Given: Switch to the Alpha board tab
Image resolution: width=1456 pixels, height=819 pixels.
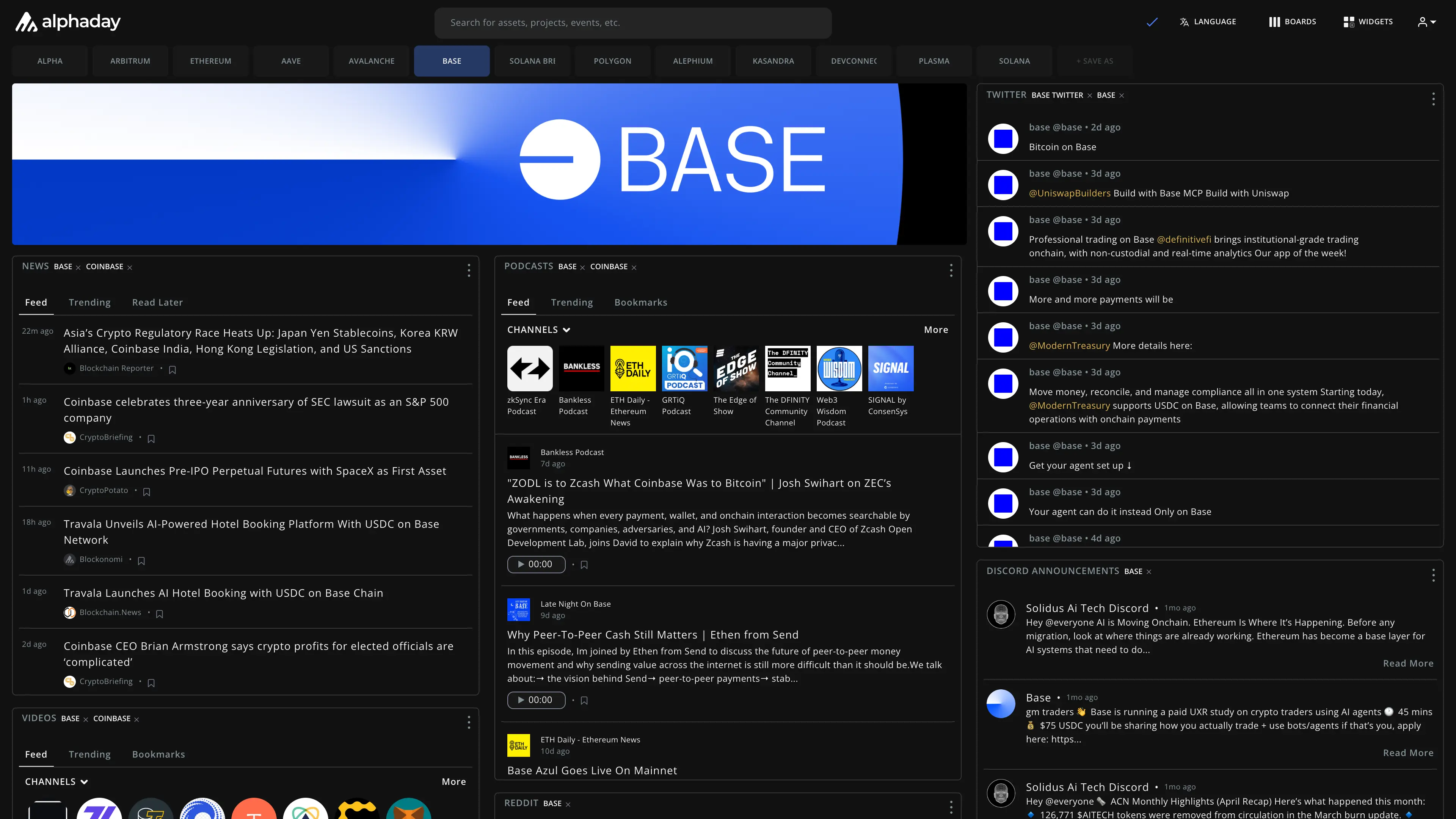Looking at the screenshot, I should pos(50,61).
